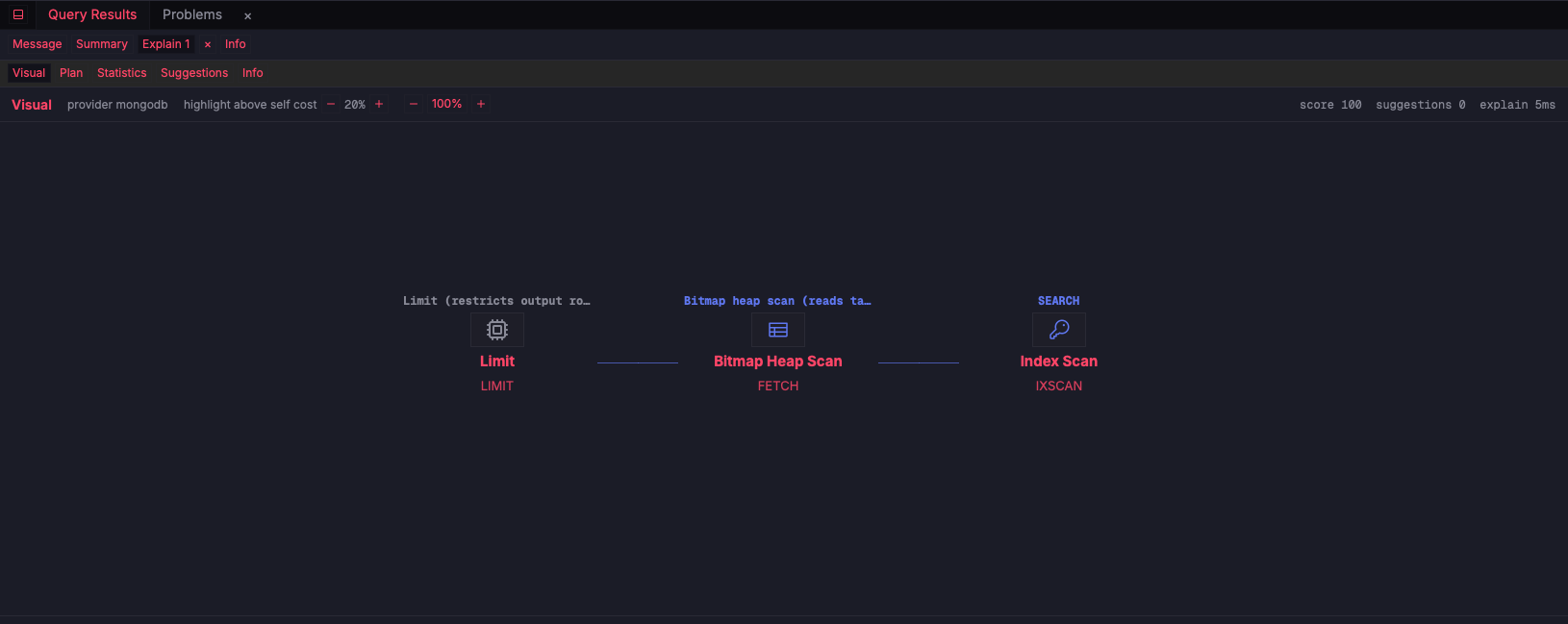Open the Suggestions sub-tab
The image size is (1568, 624).
click(x=194, y=73)
